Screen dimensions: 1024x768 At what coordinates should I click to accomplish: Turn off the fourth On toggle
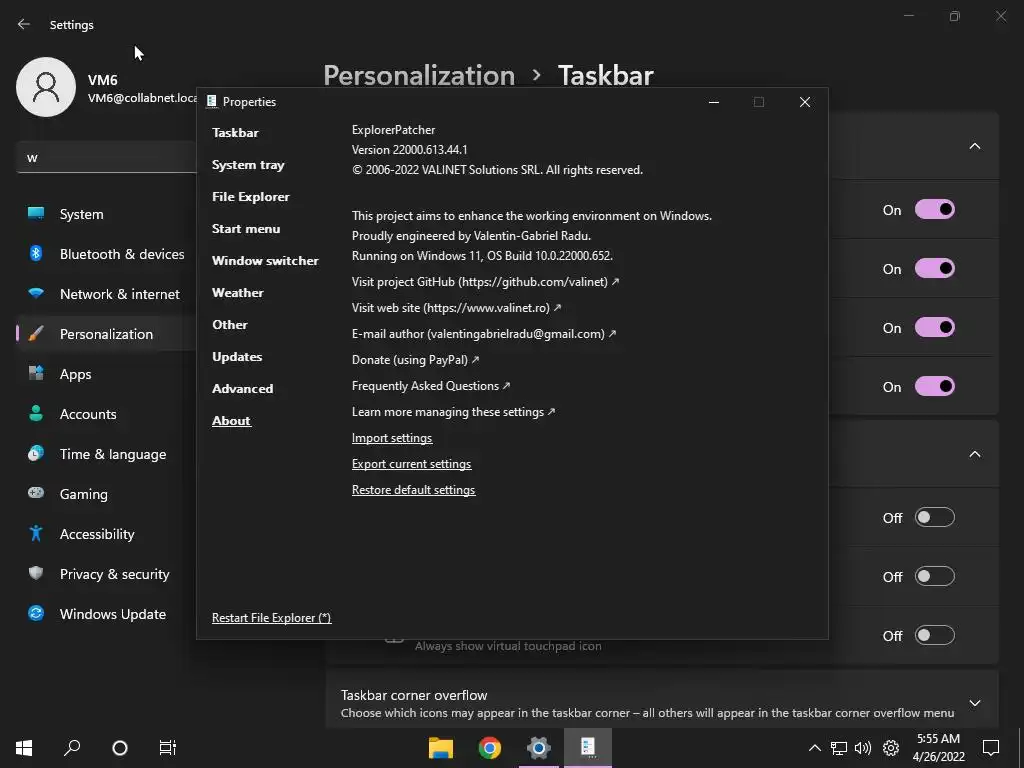[x=935, y=386]
